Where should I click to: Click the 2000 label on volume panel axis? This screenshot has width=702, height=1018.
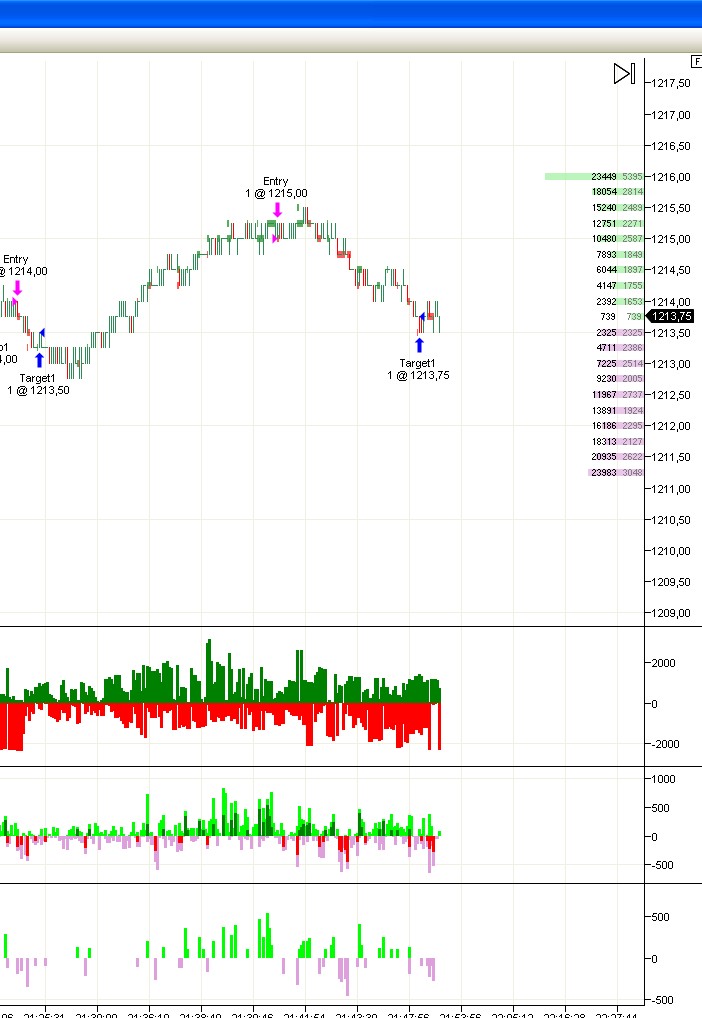point(664,663)
